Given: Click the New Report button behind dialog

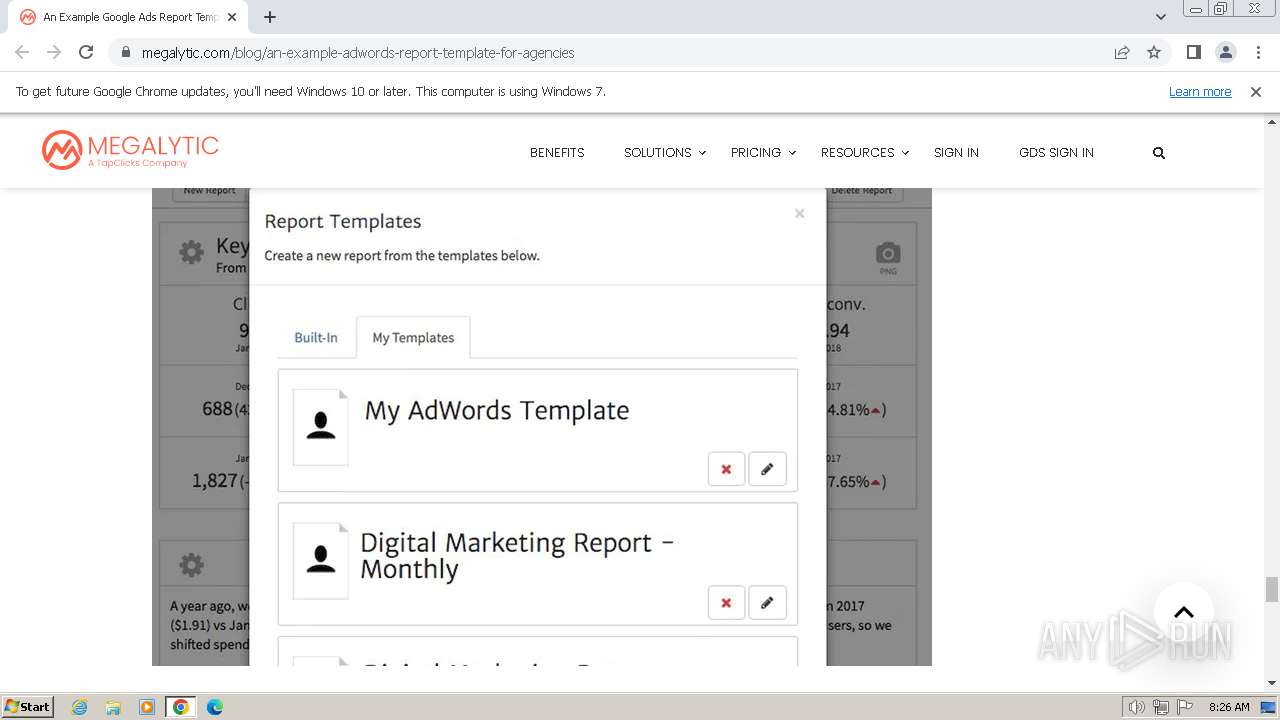Looking at the screenshot, I should coord(209,191).
